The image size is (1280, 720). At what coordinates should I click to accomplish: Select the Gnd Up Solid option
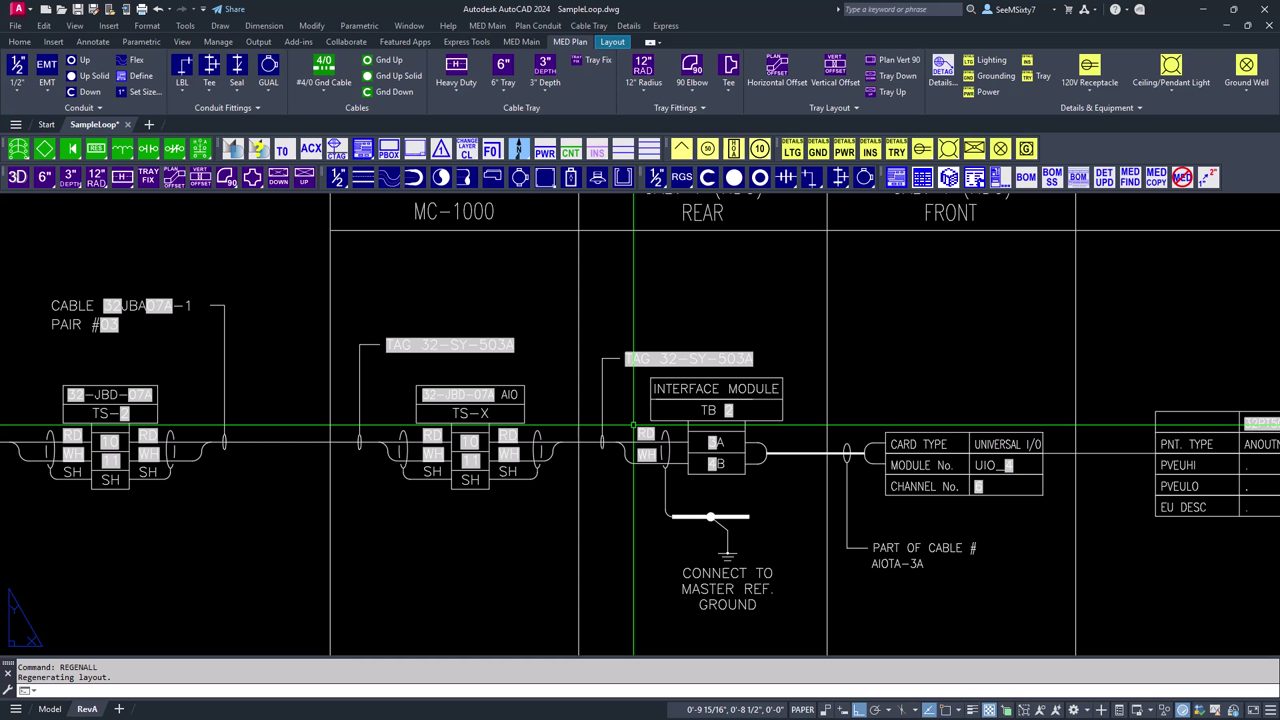click(392, 76)
